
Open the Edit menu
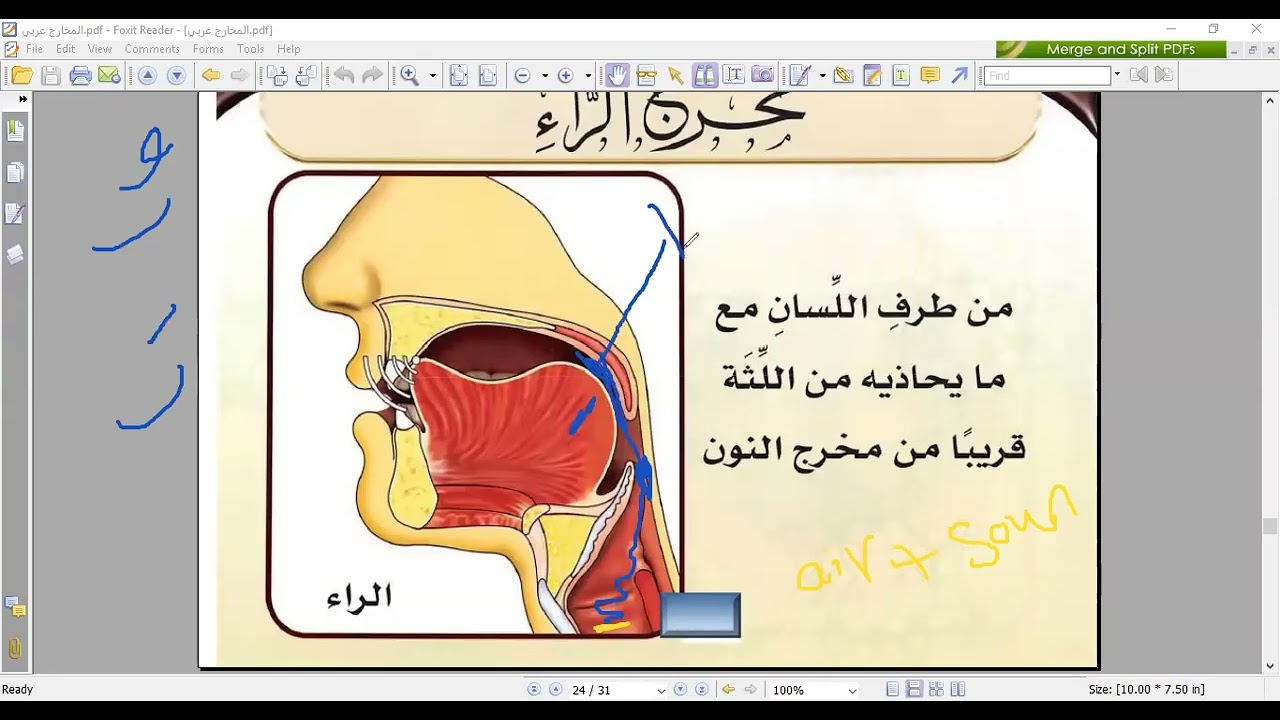coord(66,49)
